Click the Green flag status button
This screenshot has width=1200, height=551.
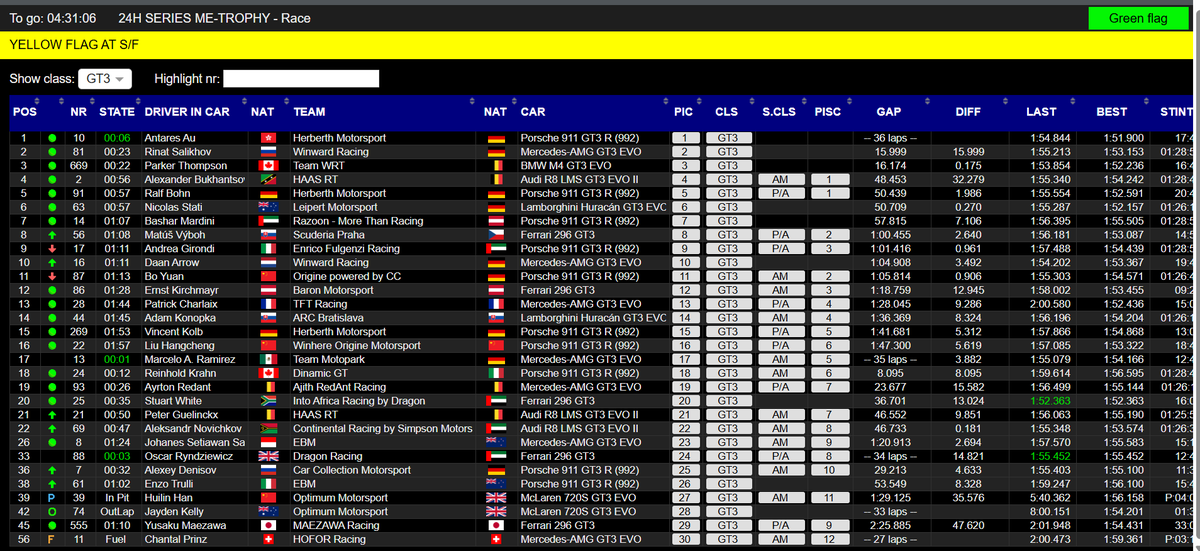tap(1138, 18)
